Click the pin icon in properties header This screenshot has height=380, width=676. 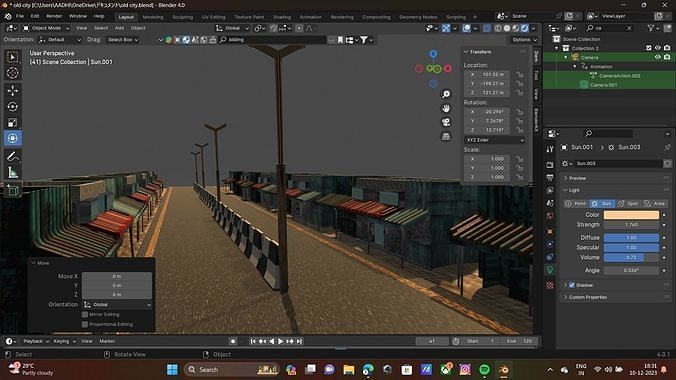[667, 147]
